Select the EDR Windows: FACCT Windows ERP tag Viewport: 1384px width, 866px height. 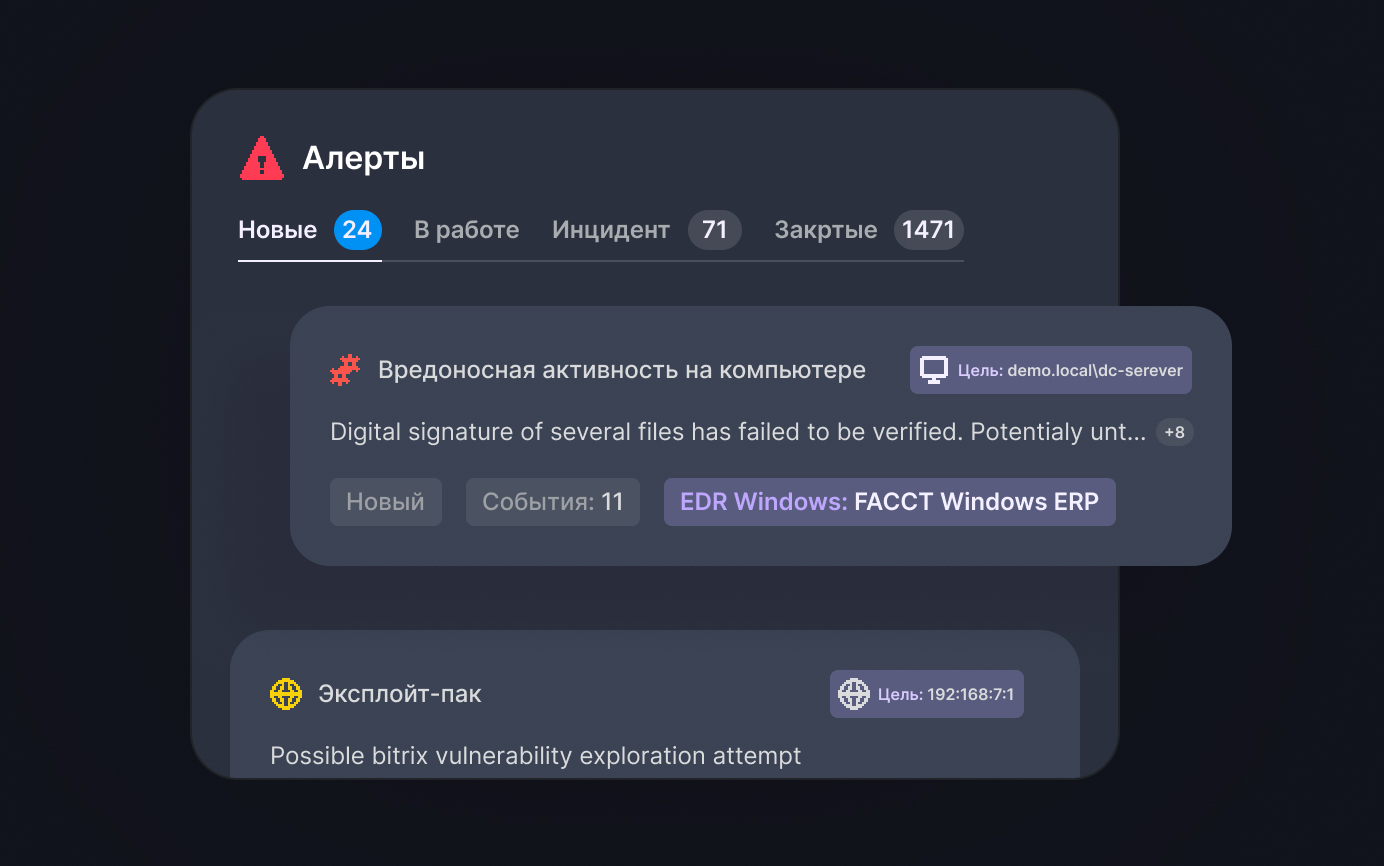889,501
